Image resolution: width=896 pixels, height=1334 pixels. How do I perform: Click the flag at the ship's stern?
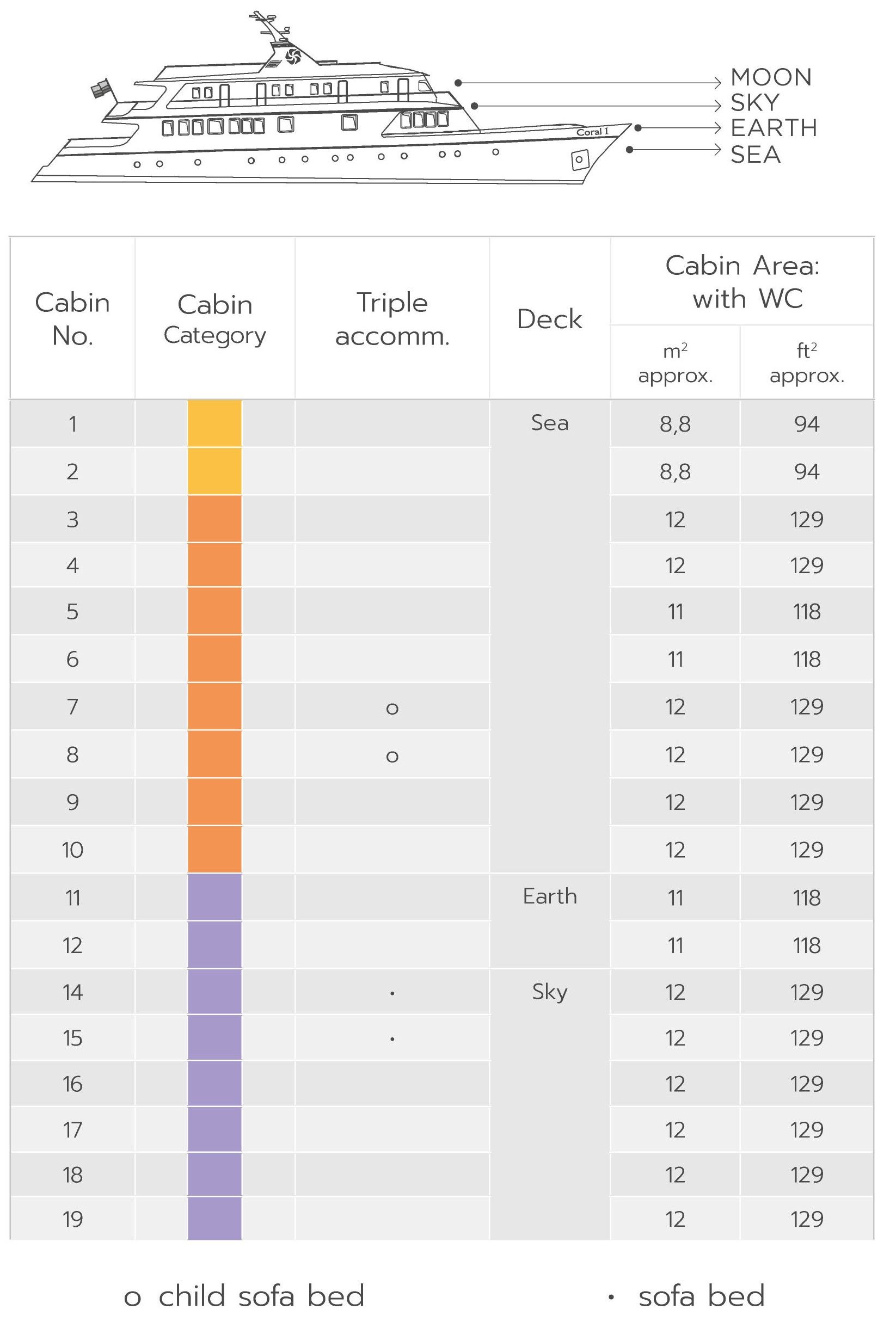[101, 89]
